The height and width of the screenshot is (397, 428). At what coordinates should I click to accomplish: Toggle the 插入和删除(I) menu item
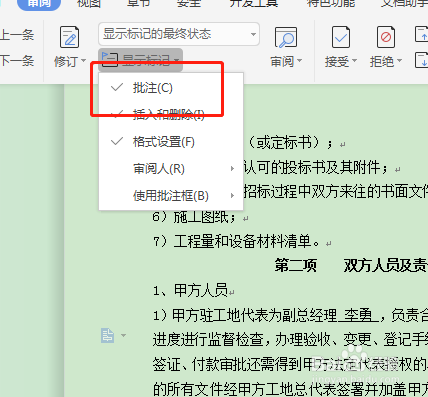(x=171, y=115)
